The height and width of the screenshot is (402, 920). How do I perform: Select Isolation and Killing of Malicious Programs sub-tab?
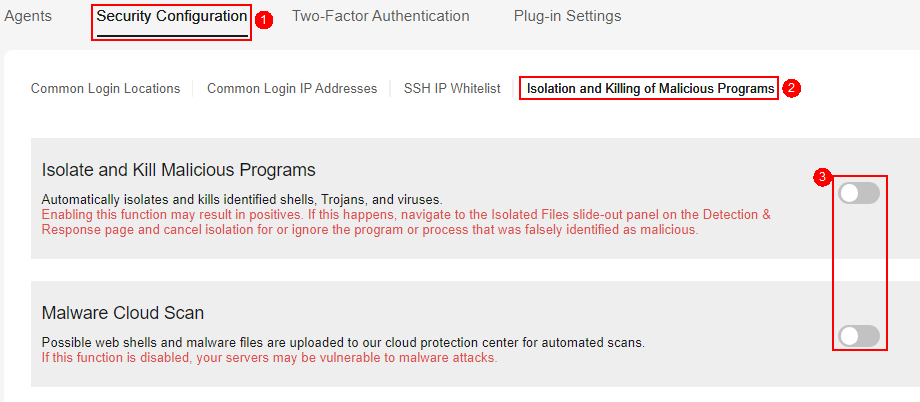(650, 89)
